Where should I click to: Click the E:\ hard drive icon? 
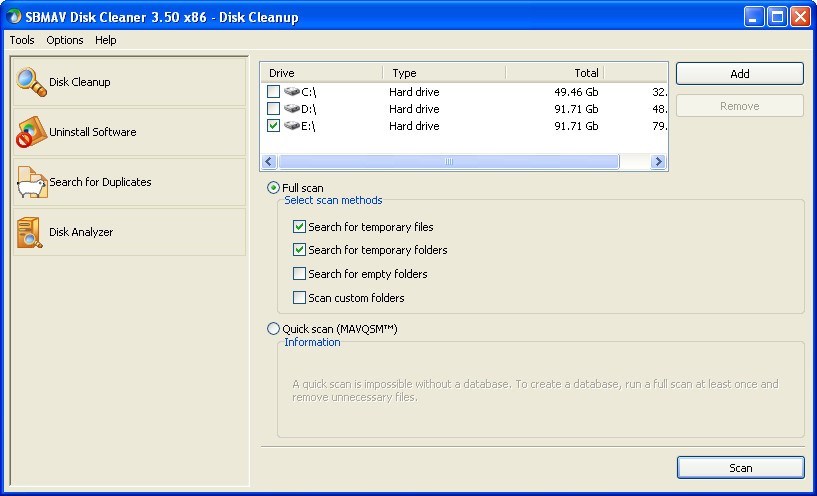point(292,126)
